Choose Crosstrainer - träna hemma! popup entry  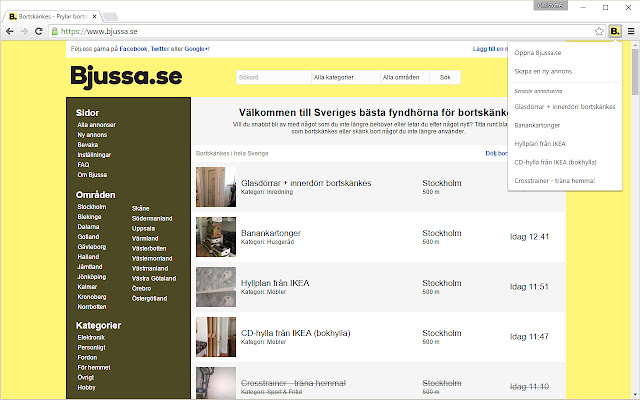tap(555, 180)
